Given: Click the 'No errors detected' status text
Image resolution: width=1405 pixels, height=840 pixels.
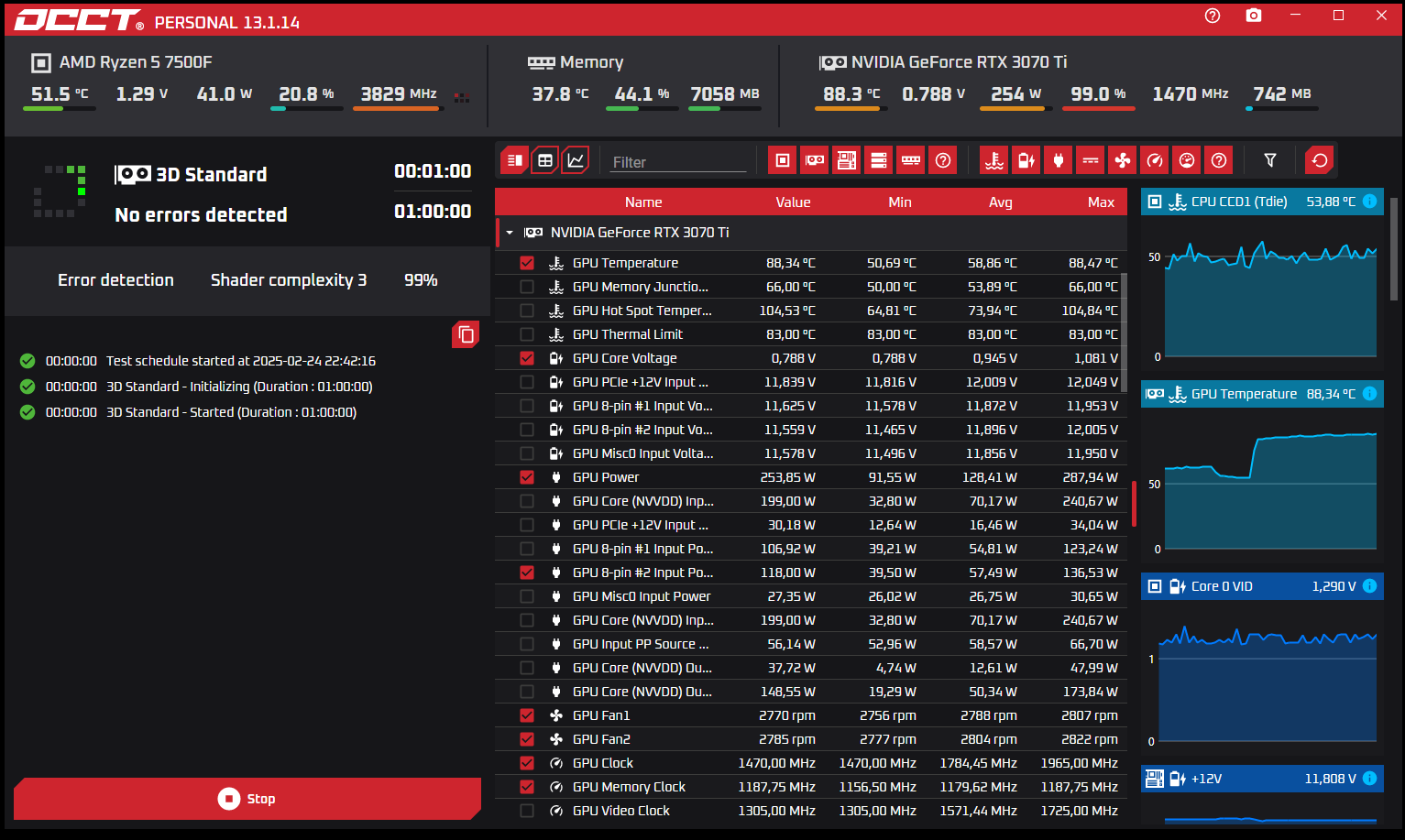Looking at the screenshot, I should tap(201, 214).
